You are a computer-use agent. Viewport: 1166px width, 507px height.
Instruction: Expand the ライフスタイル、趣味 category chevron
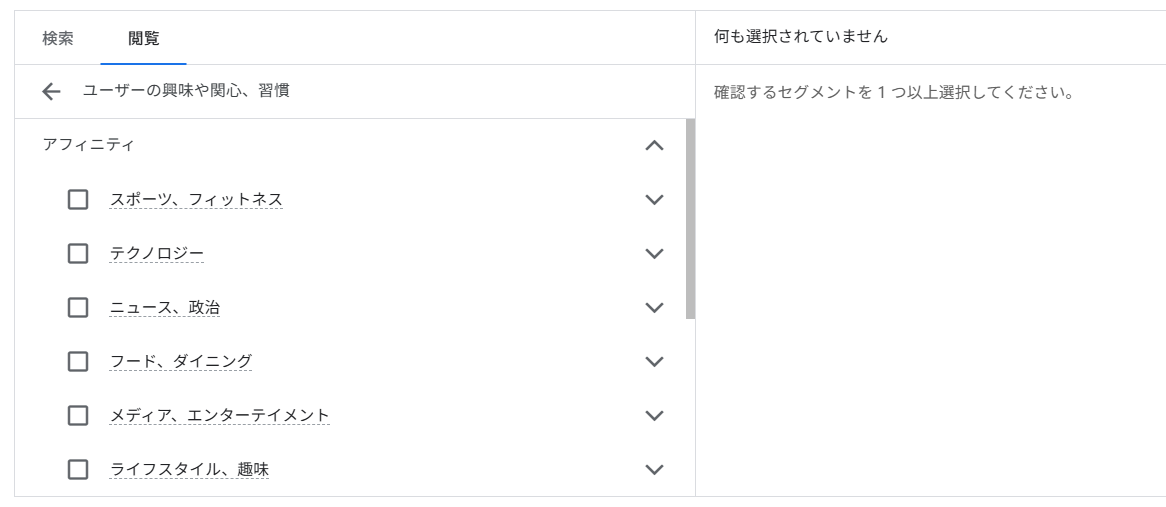[x=654, y=469]
